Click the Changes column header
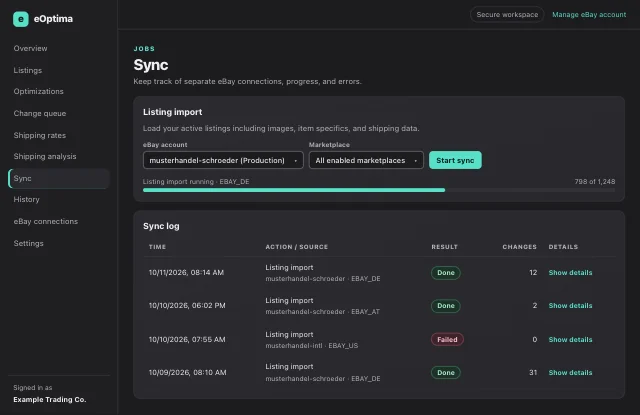640x415 pixels. click(x=520, y=247)
